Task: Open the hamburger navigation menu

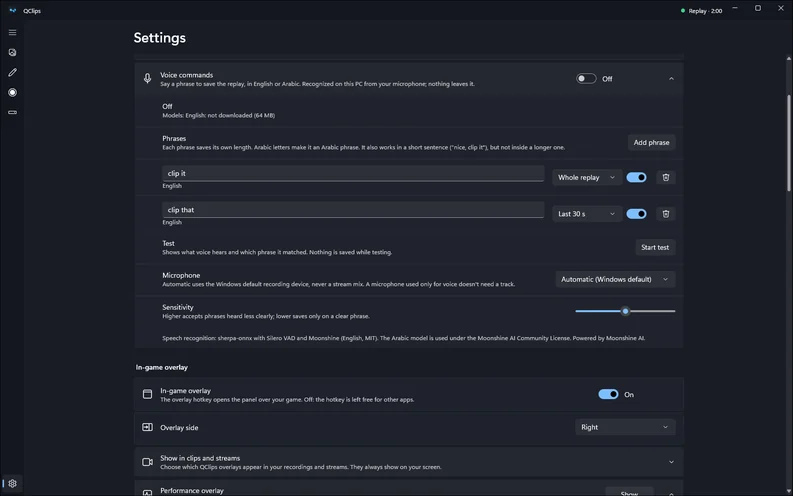Action: pyautogui.click(x=12, y=32)
